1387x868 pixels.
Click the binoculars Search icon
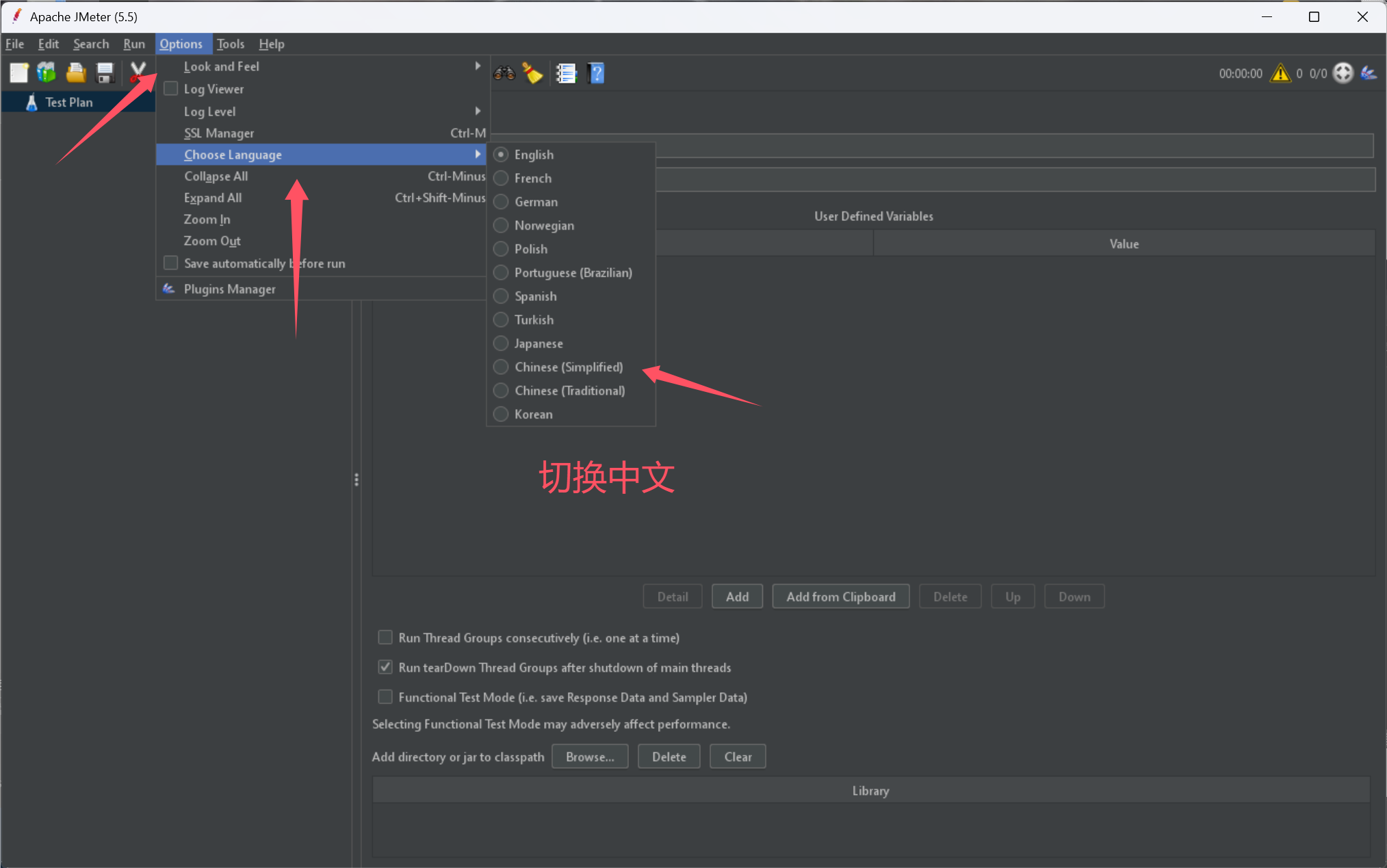point(504,73)
